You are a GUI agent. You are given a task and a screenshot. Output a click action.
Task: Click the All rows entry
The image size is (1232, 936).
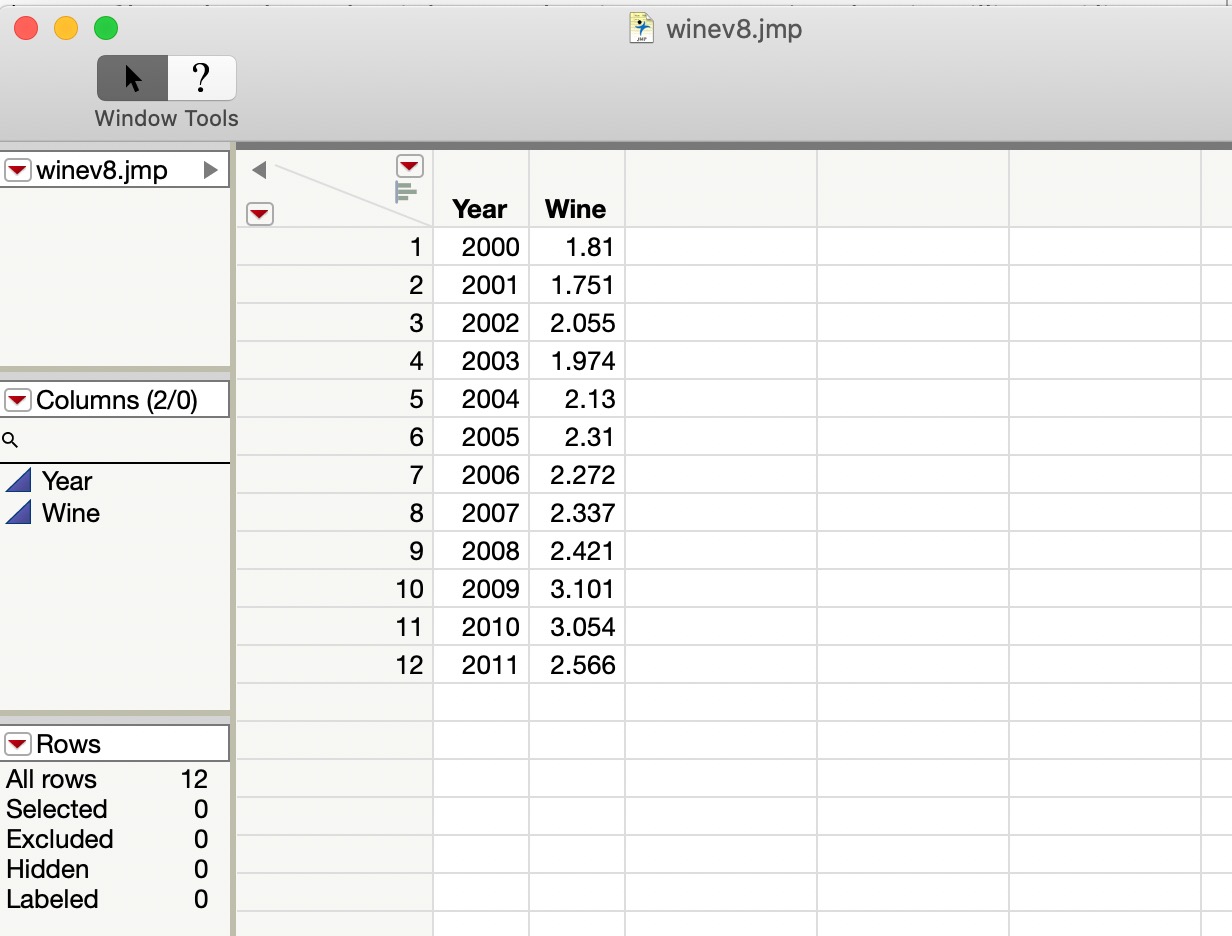tap(107, 779)
